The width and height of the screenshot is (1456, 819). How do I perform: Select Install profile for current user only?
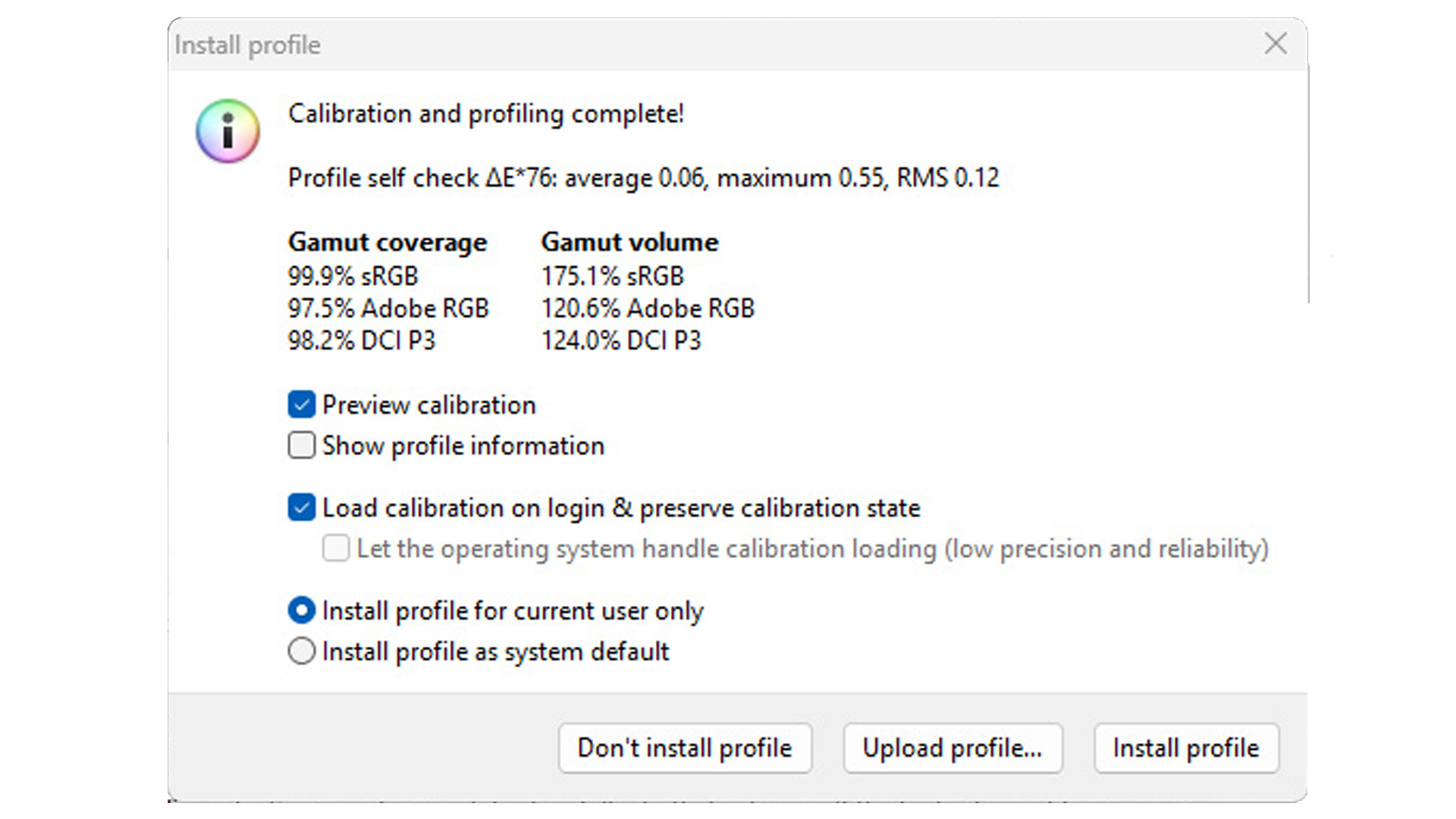[302, 610]
